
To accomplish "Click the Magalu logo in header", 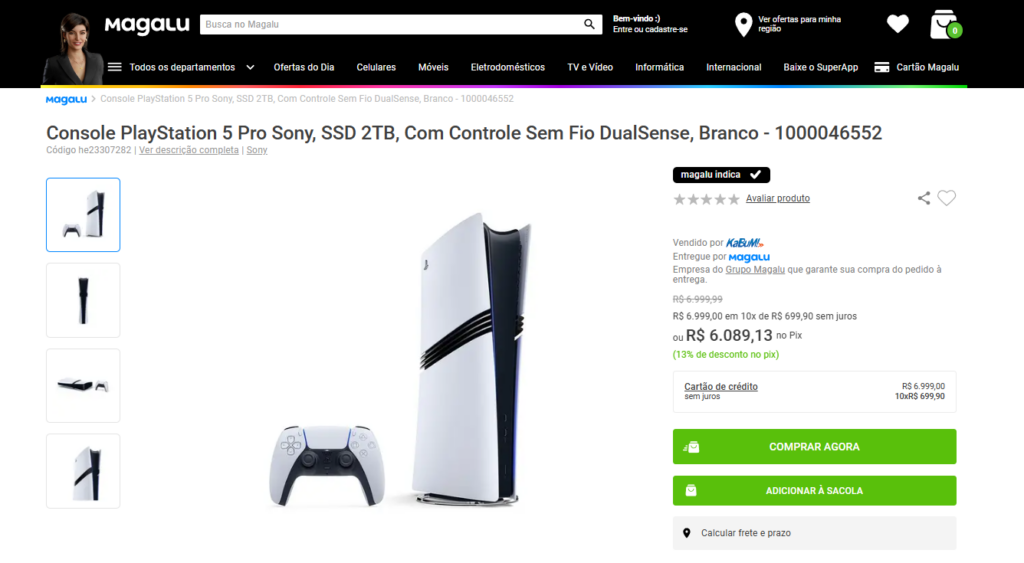I will point(147,24).
